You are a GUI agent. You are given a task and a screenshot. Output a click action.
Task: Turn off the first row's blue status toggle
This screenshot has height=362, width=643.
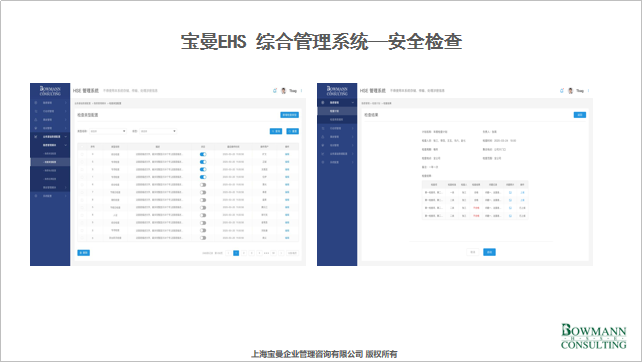pos(203,154)
